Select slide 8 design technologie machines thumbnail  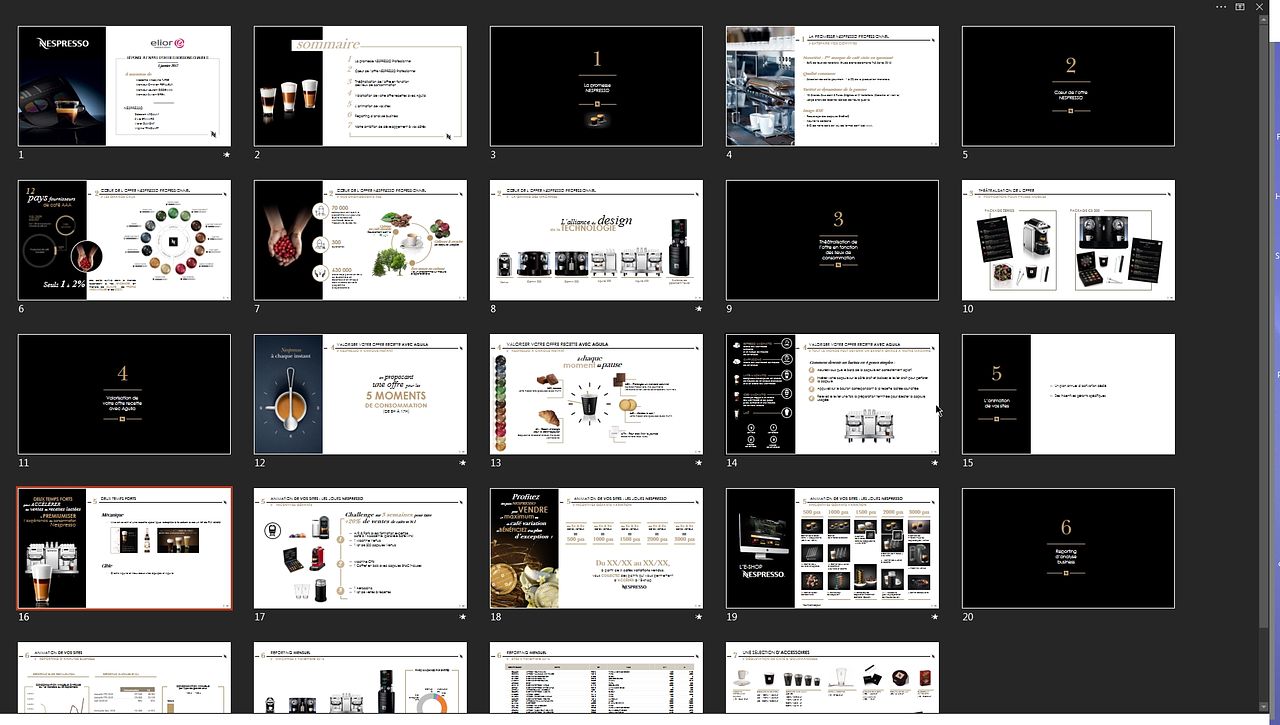click(596, 240)
